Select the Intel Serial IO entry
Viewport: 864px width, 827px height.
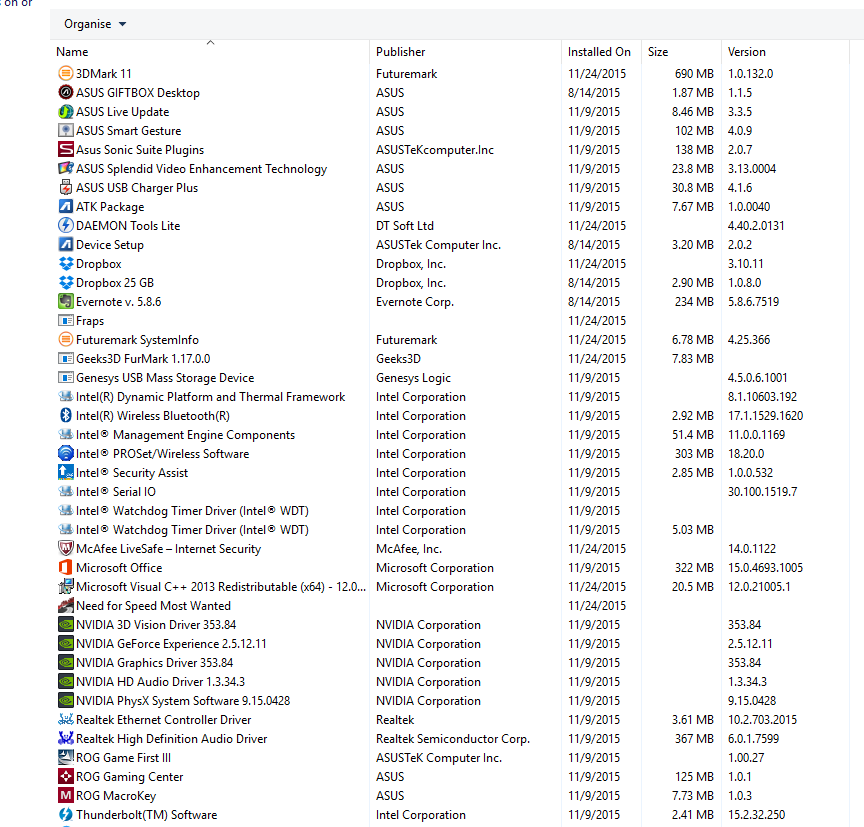click(116, 491)
